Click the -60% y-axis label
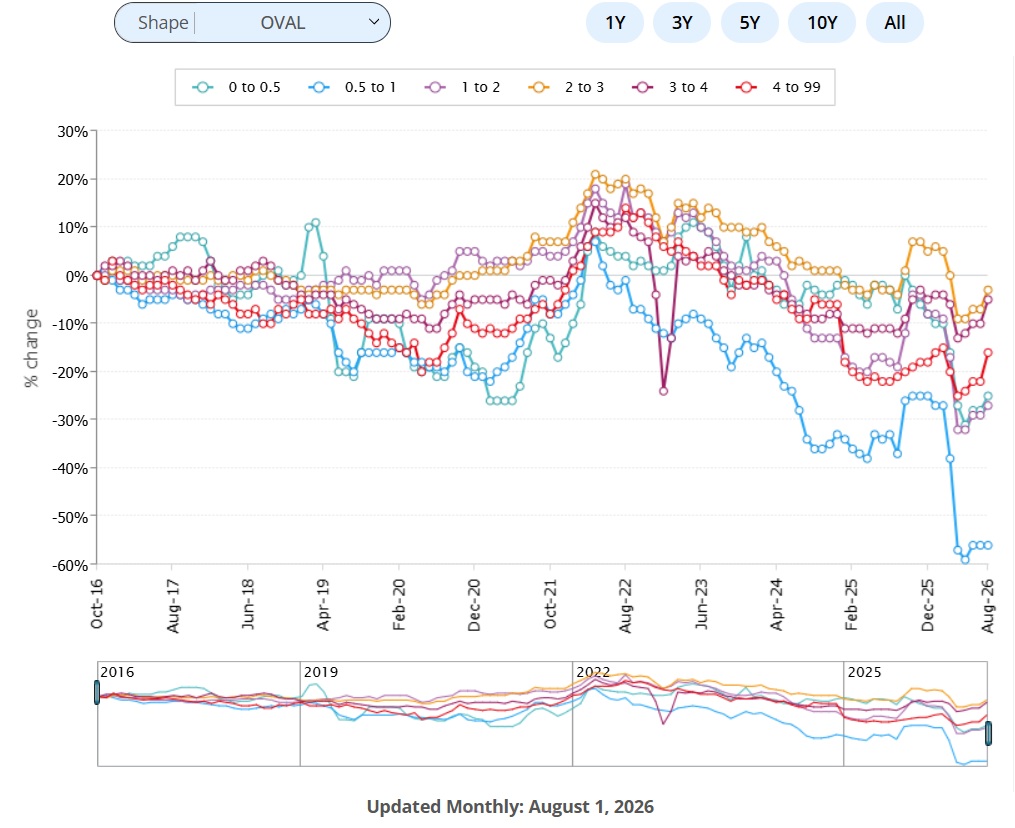Screen dimensions: 1015x828 click(70, 565)
